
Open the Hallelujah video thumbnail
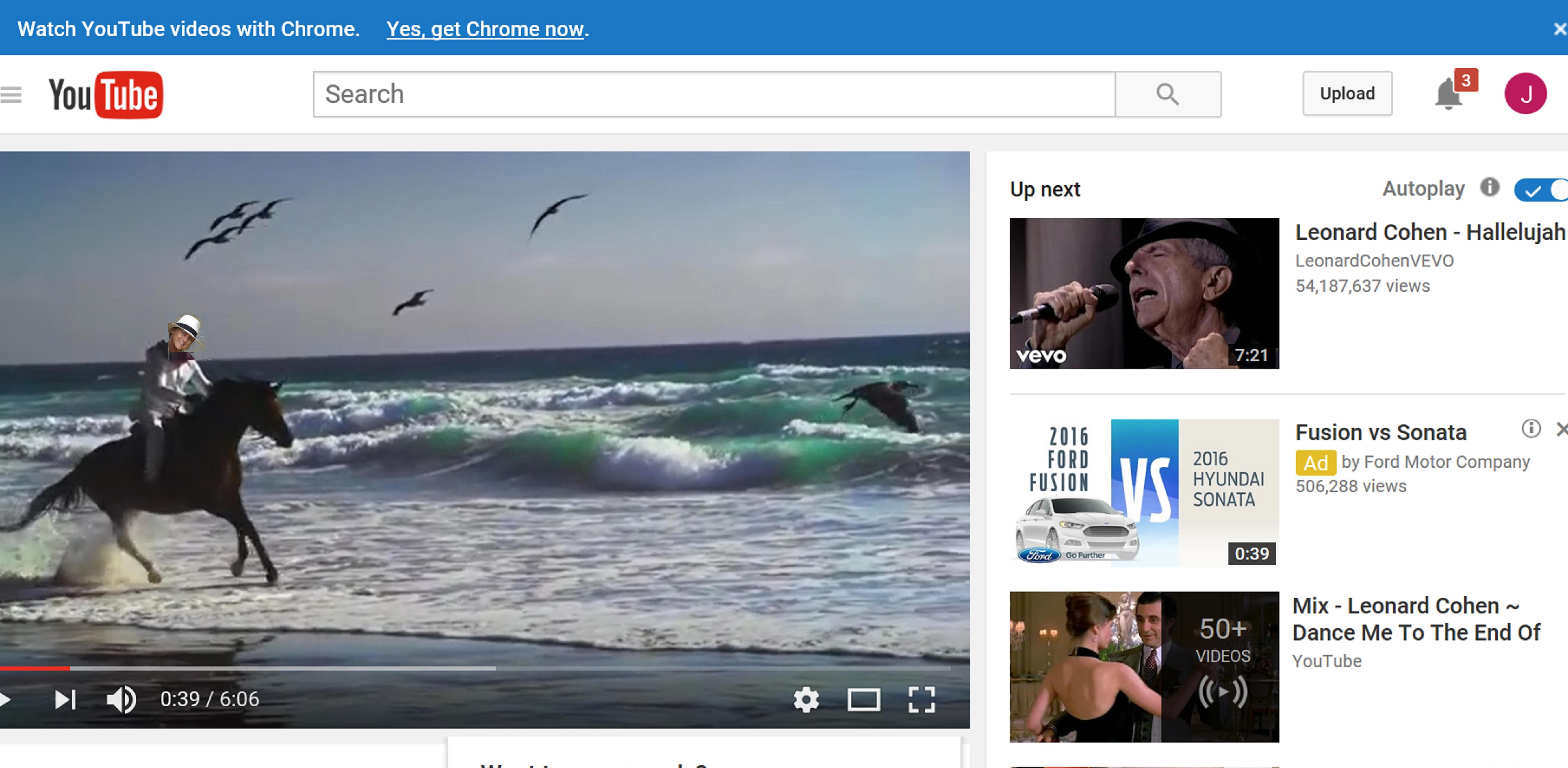point(1144,293)
